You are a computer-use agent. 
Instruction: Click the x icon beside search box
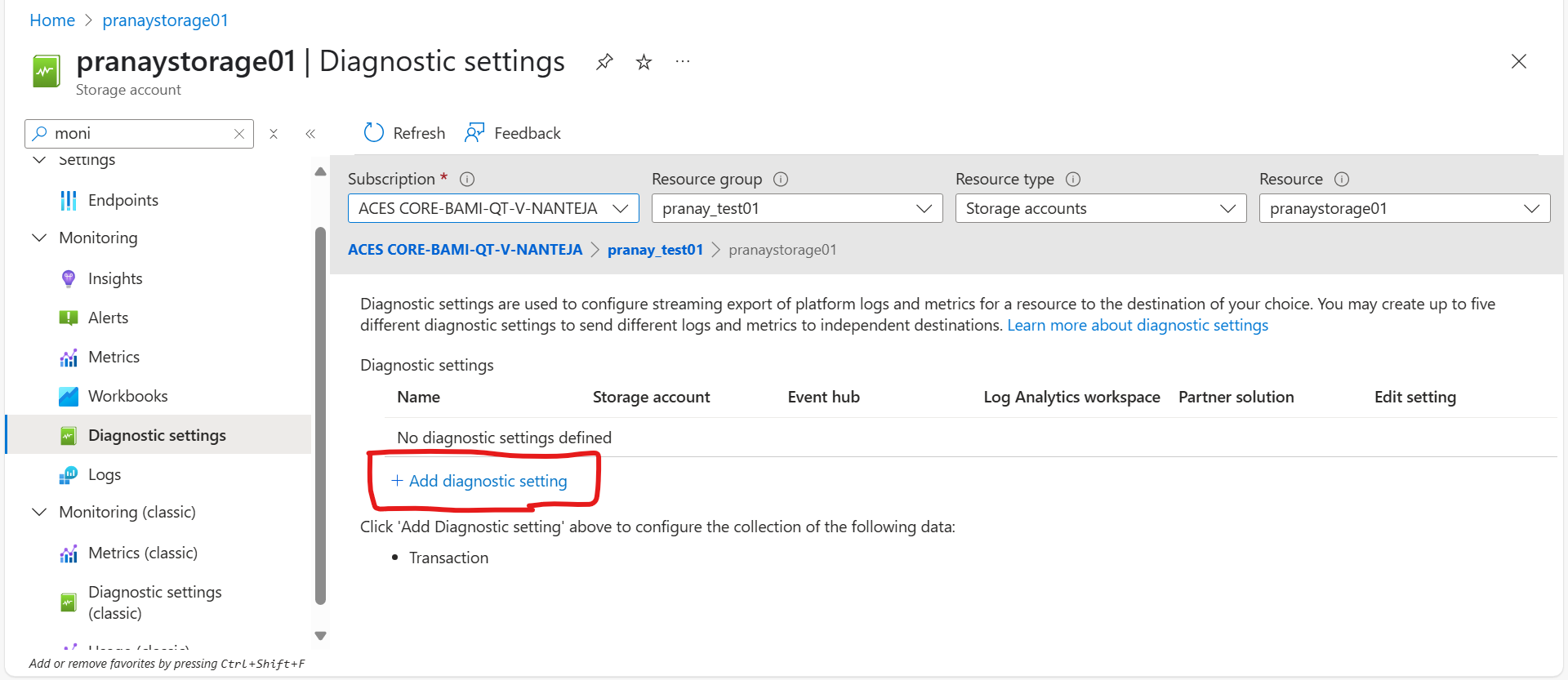274,134
